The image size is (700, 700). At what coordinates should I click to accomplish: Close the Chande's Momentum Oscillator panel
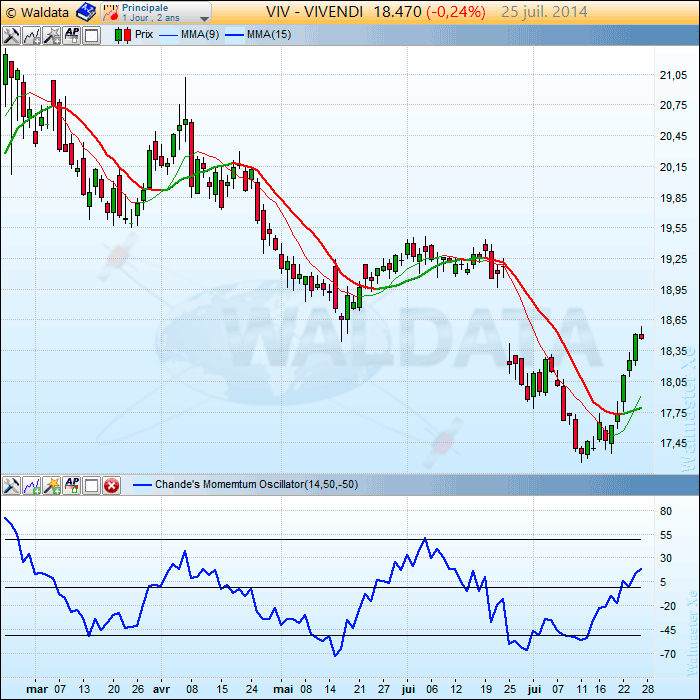[x=112, y=485]
